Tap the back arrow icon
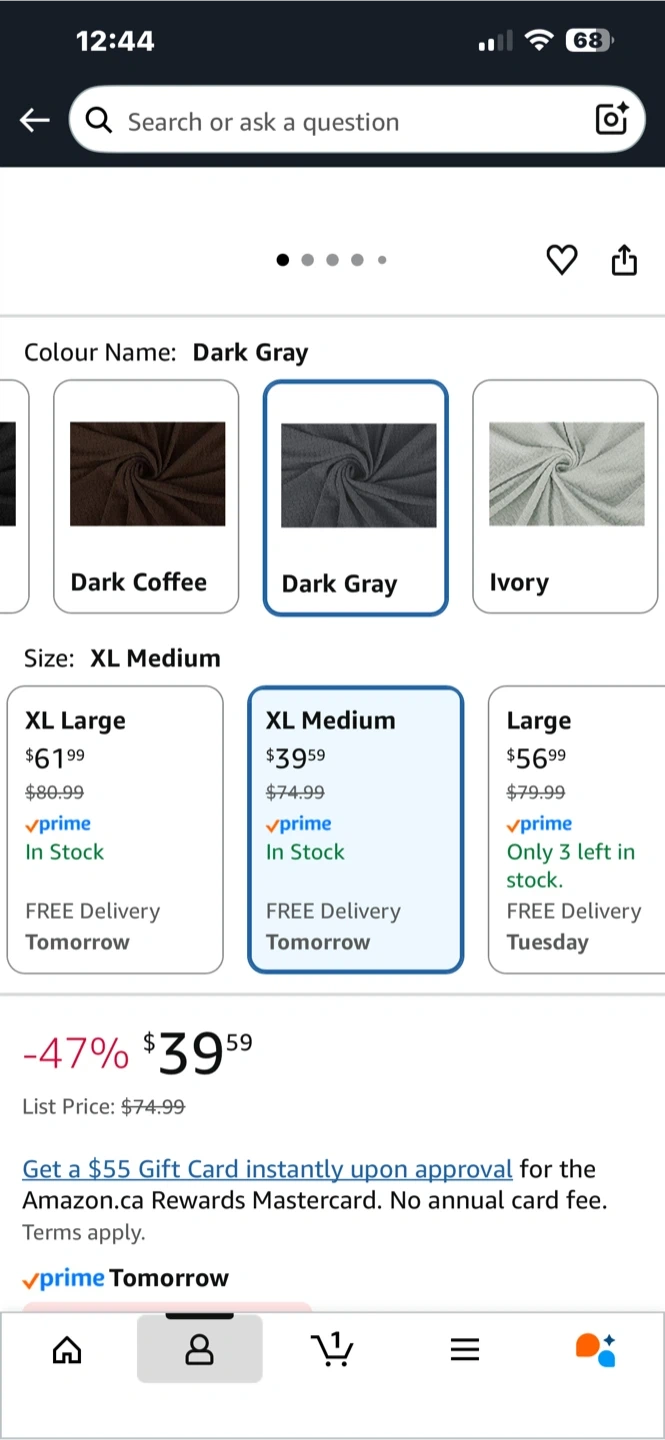This screenshot has width=665, height=1440. coord(35,121)
